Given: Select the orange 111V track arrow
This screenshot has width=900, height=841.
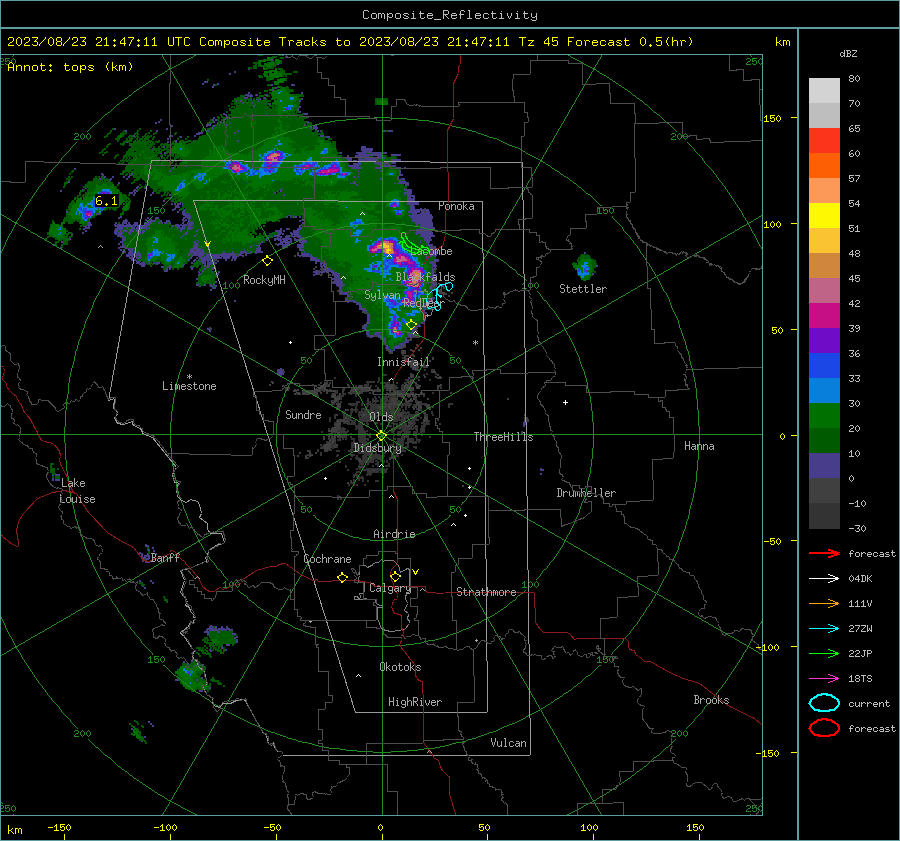Looking at the screenshot, I should (824, 603).
